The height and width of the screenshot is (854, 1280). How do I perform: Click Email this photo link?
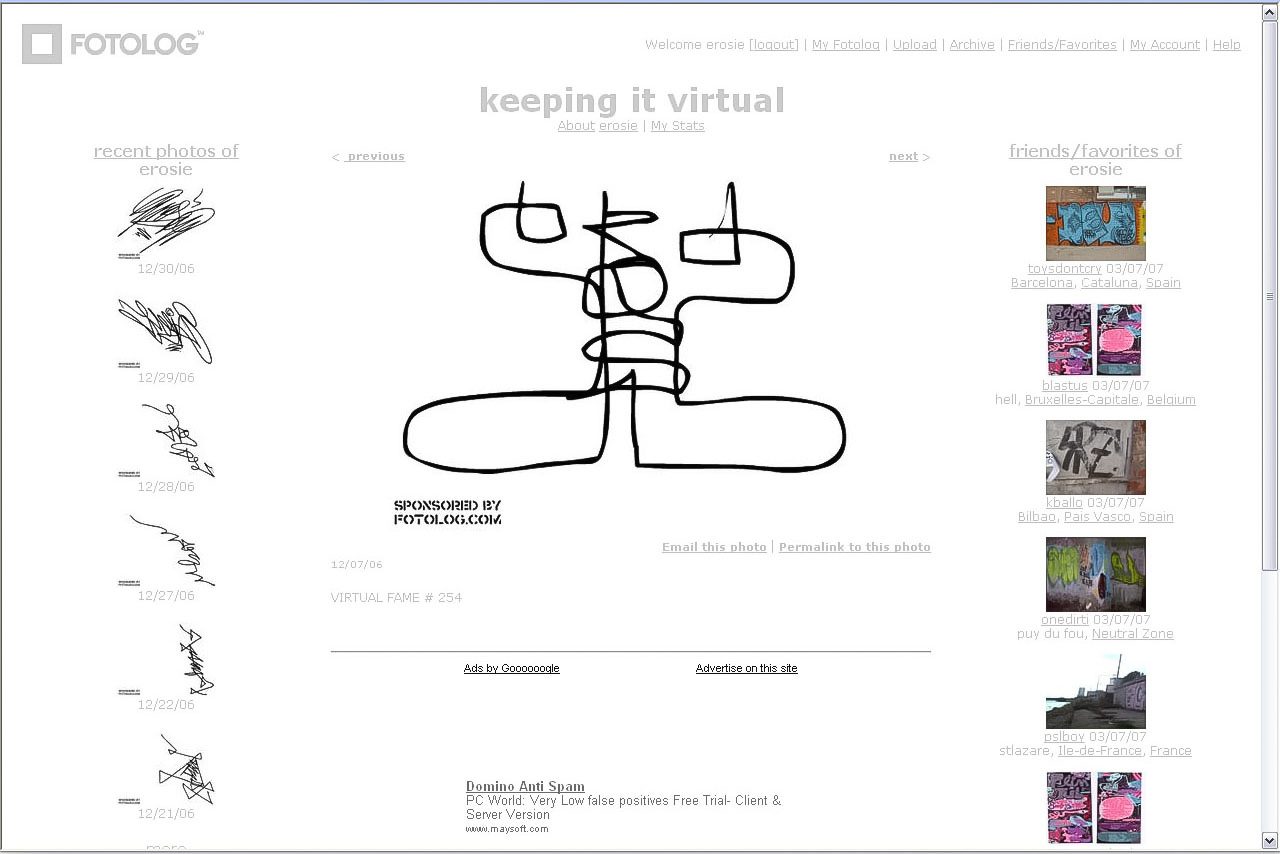(x=714, y=547)
